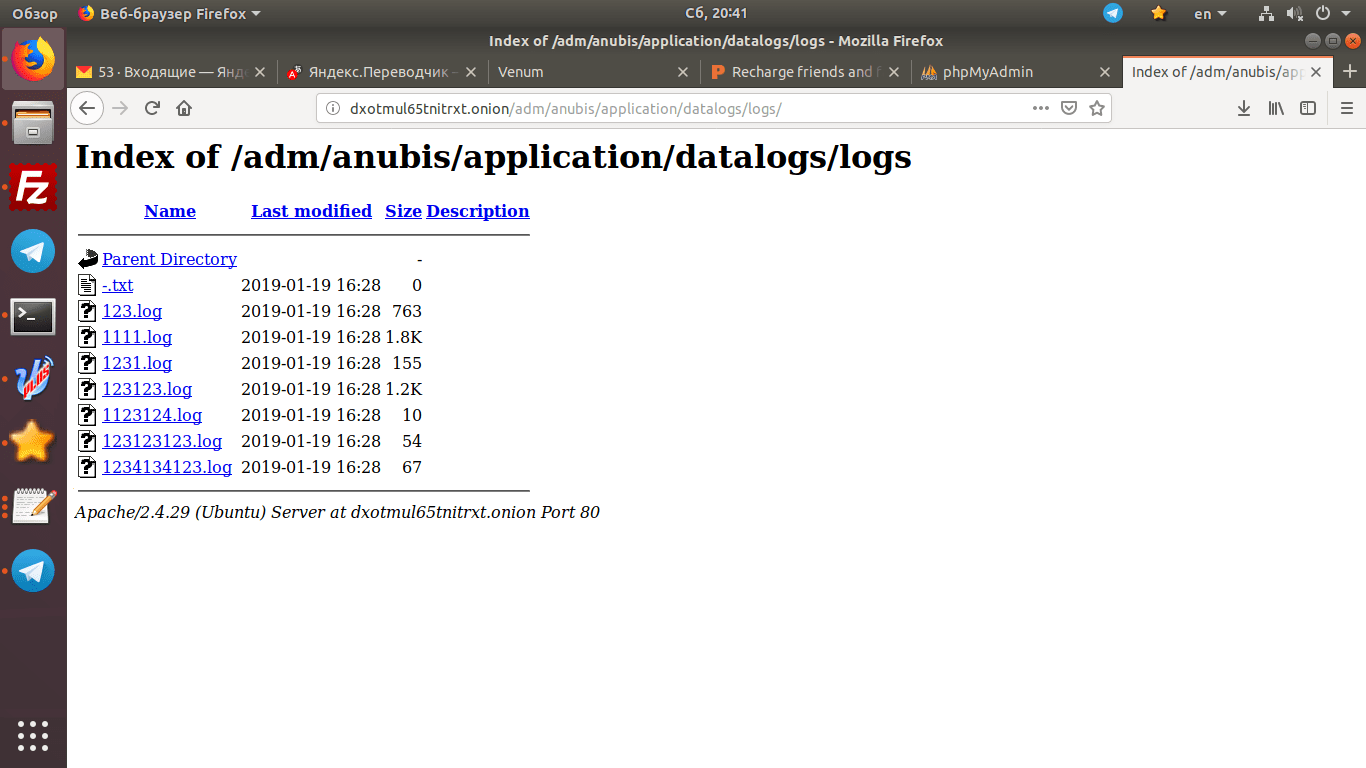Screen dimensions: 1366x768
Task: Open the blue VLIS-style dock application
Action: [x=33, y=380]
